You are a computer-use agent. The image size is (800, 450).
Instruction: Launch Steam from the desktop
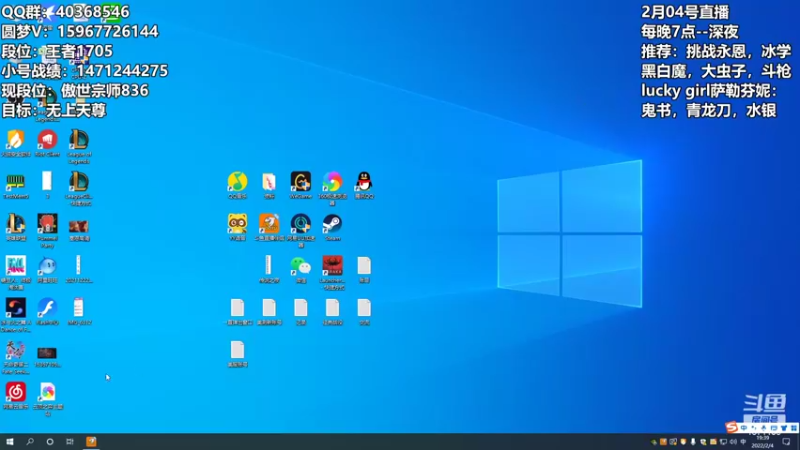pyautogui.click(x=332, y=223)
